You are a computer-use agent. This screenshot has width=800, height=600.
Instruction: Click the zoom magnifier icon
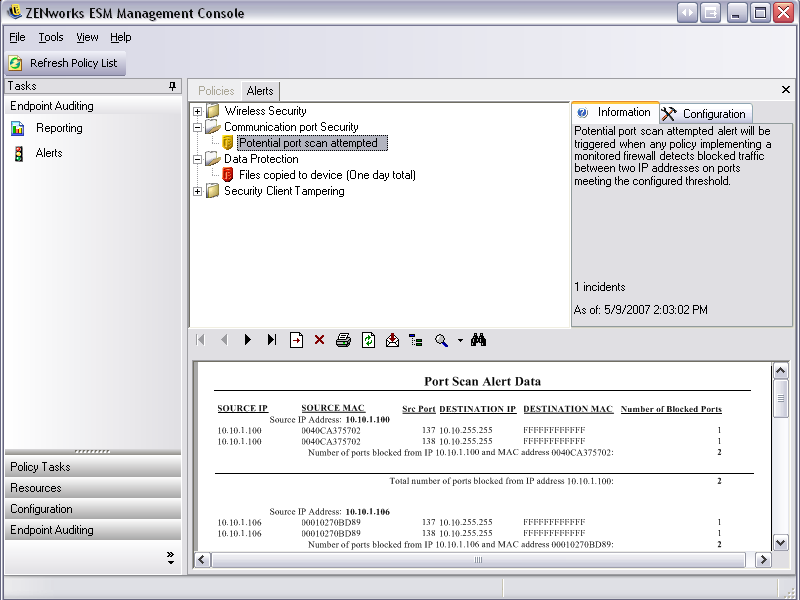(441, 340)
